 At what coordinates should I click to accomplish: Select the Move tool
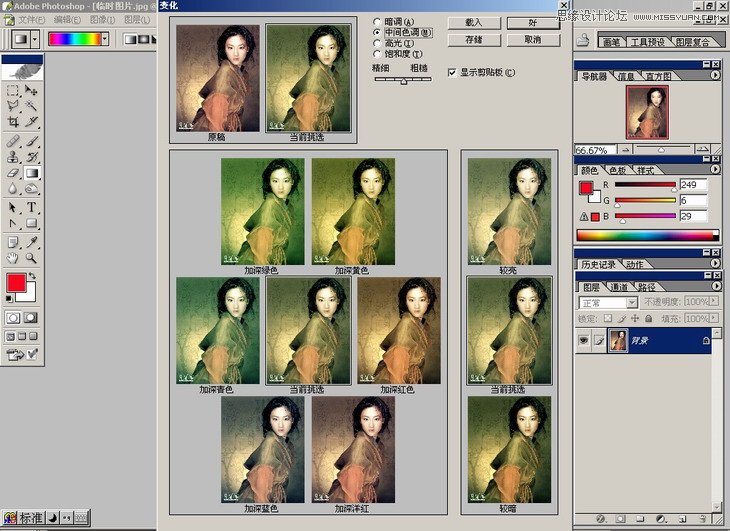click(x=31, y=90)
